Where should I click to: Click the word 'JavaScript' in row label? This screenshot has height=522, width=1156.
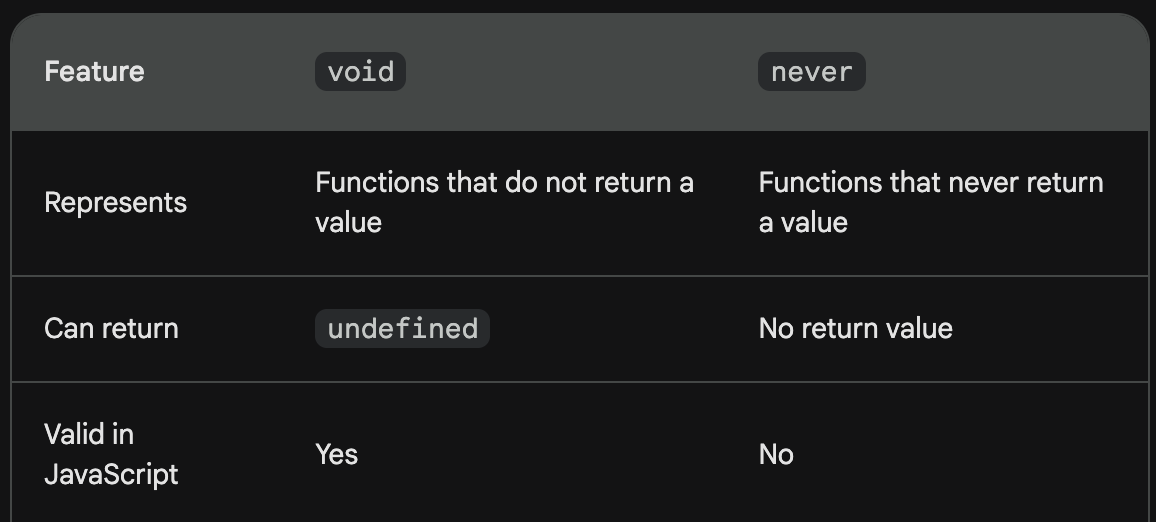pyautogui.click(x=111, y=475)
